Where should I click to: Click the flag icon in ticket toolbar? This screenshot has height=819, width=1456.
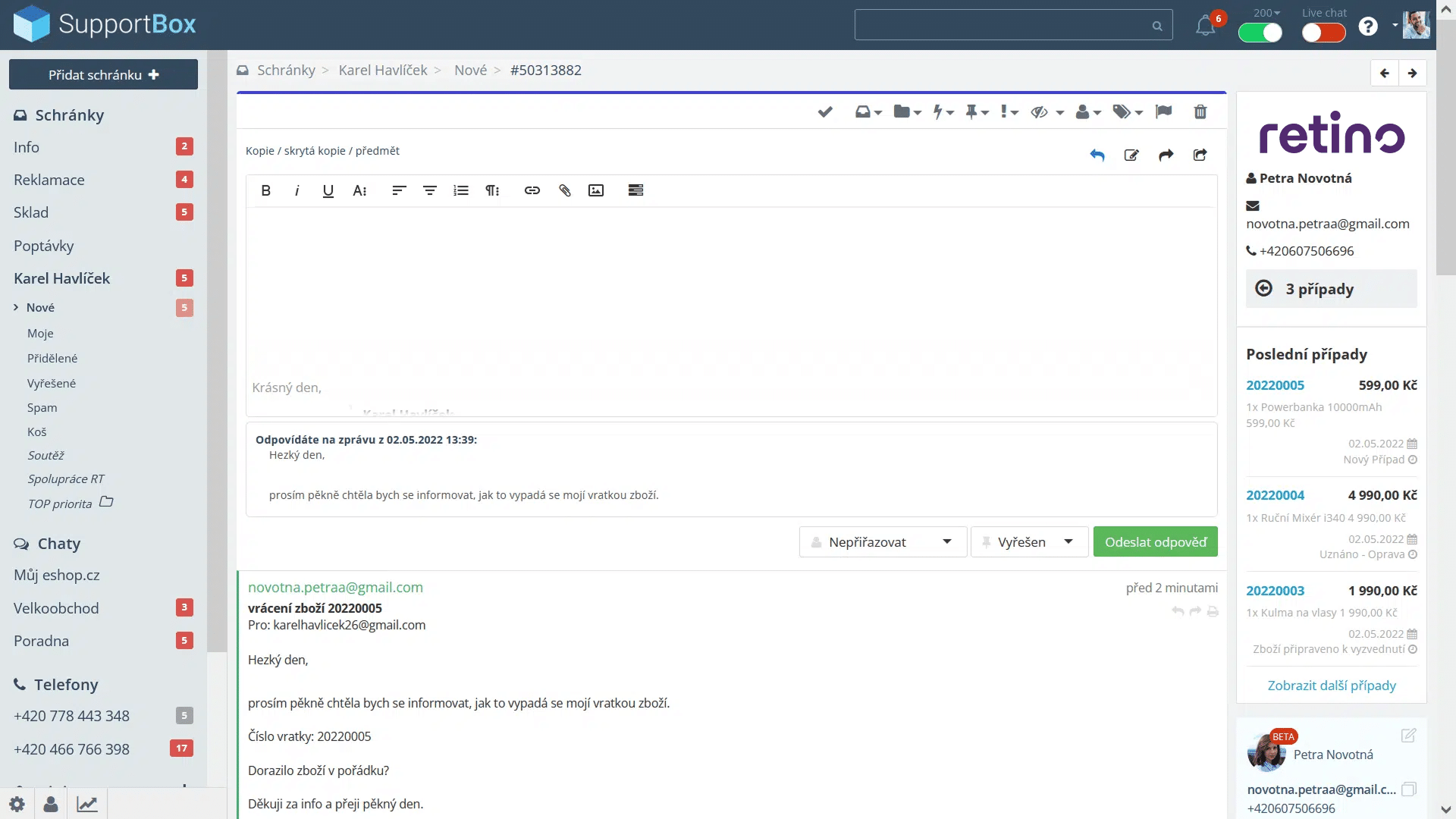1163,112
